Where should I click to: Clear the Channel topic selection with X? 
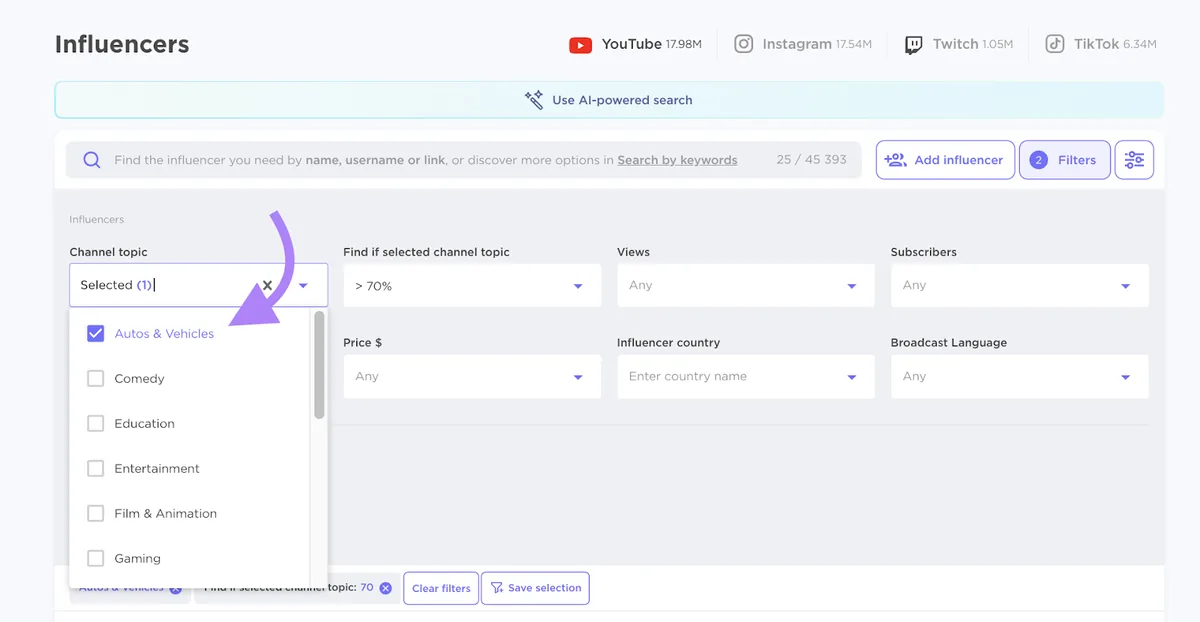click(x=267, y=285)
